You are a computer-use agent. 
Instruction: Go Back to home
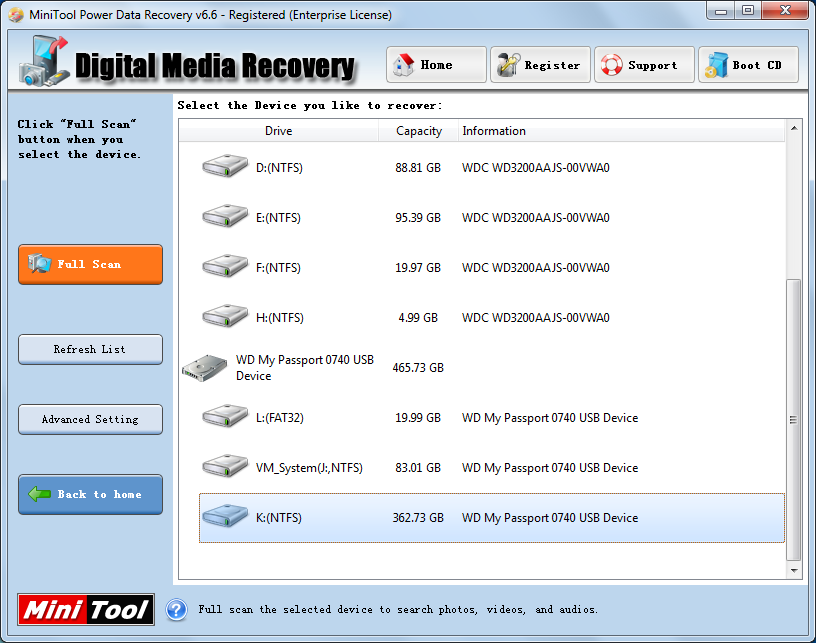[91, 494]
